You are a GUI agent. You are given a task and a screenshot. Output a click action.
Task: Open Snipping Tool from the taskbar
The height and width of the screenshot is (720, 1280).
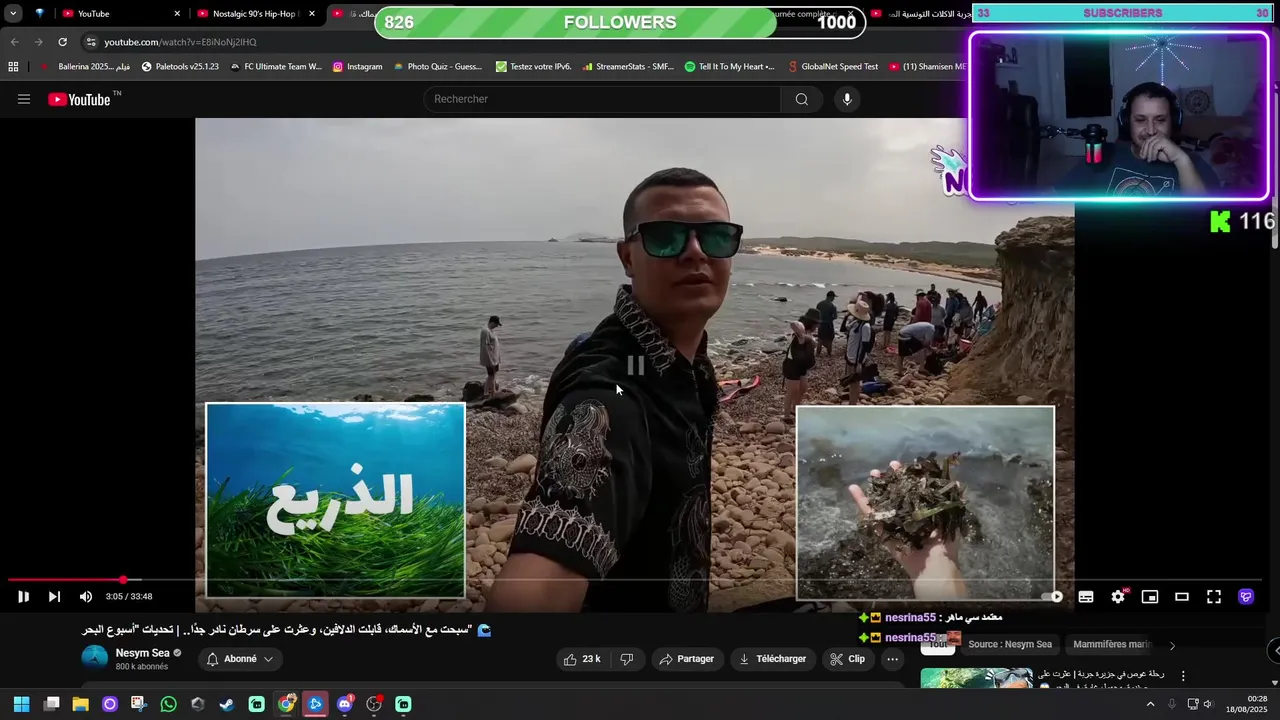click(x=138, y=704)
